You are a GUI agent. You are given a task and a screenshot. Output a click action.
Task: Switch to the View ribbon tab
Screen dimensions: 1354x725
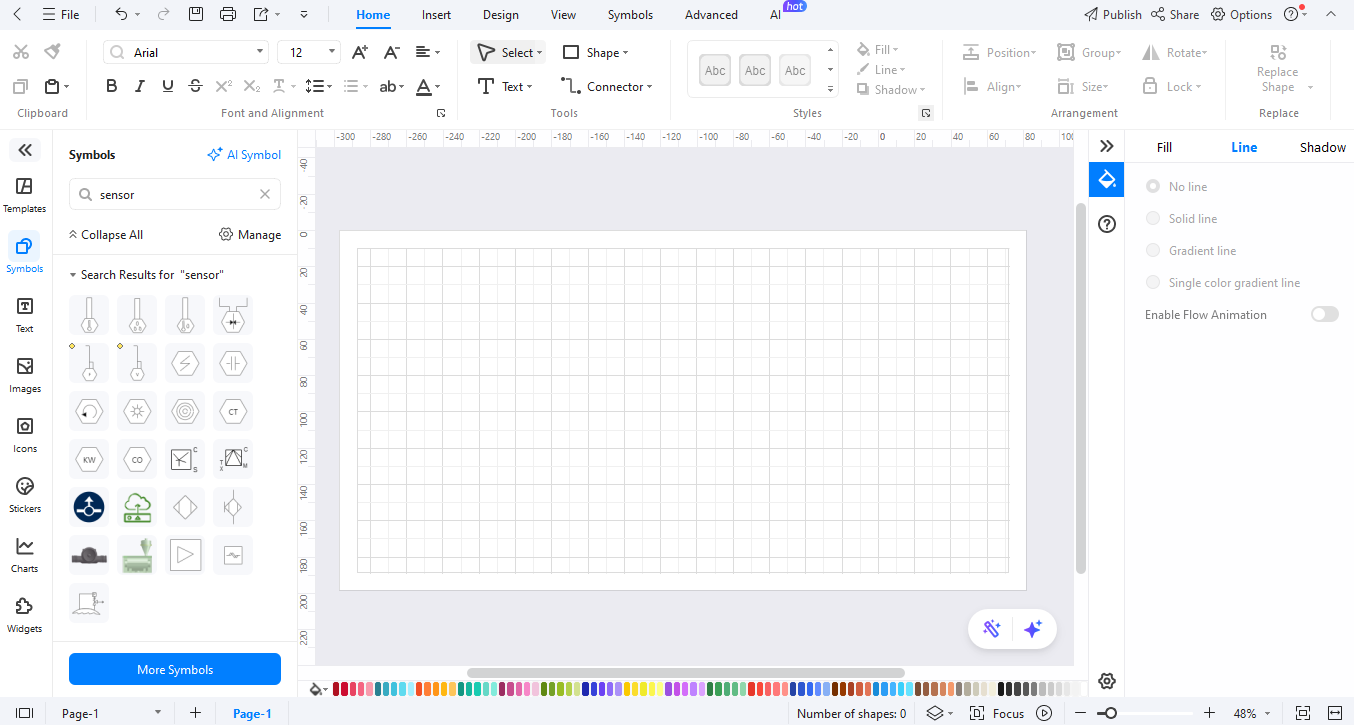[x=563, y=15]
